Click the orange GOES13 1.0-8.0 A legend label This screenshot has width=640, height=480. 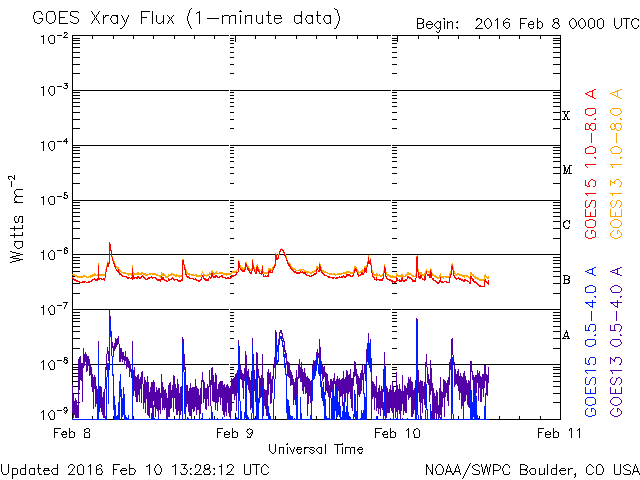[x=616, y=164]
